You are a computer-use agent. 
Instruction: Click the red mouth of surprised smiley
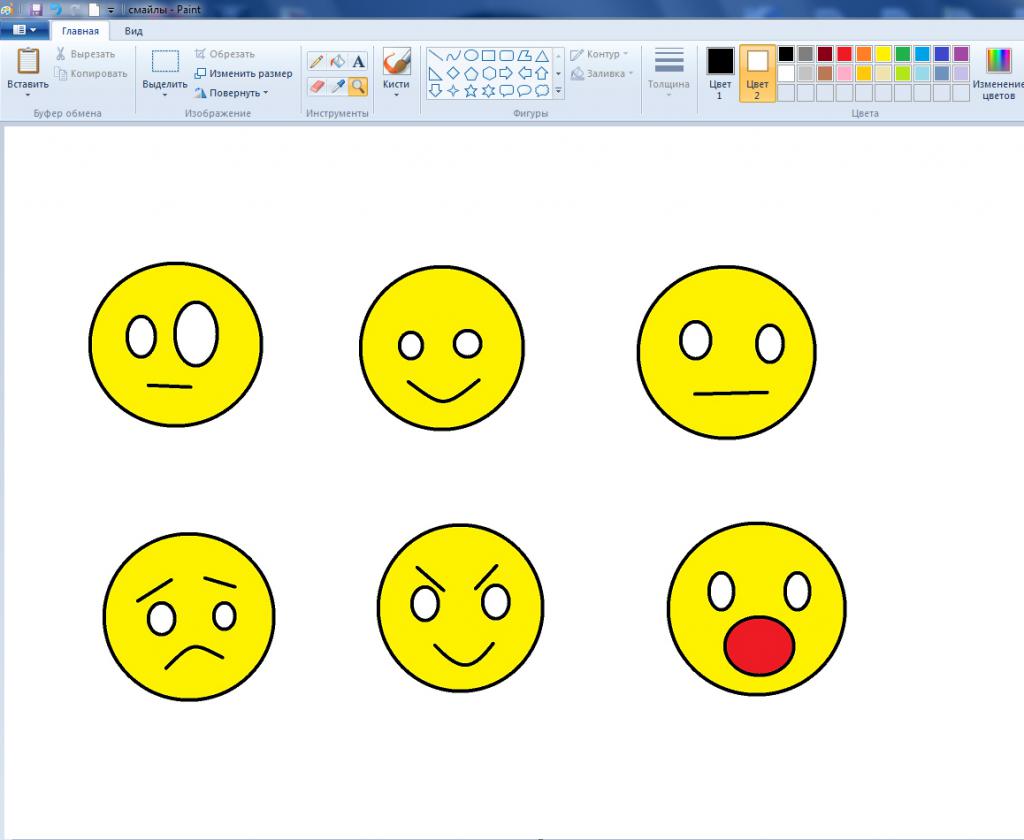[759, 645]
